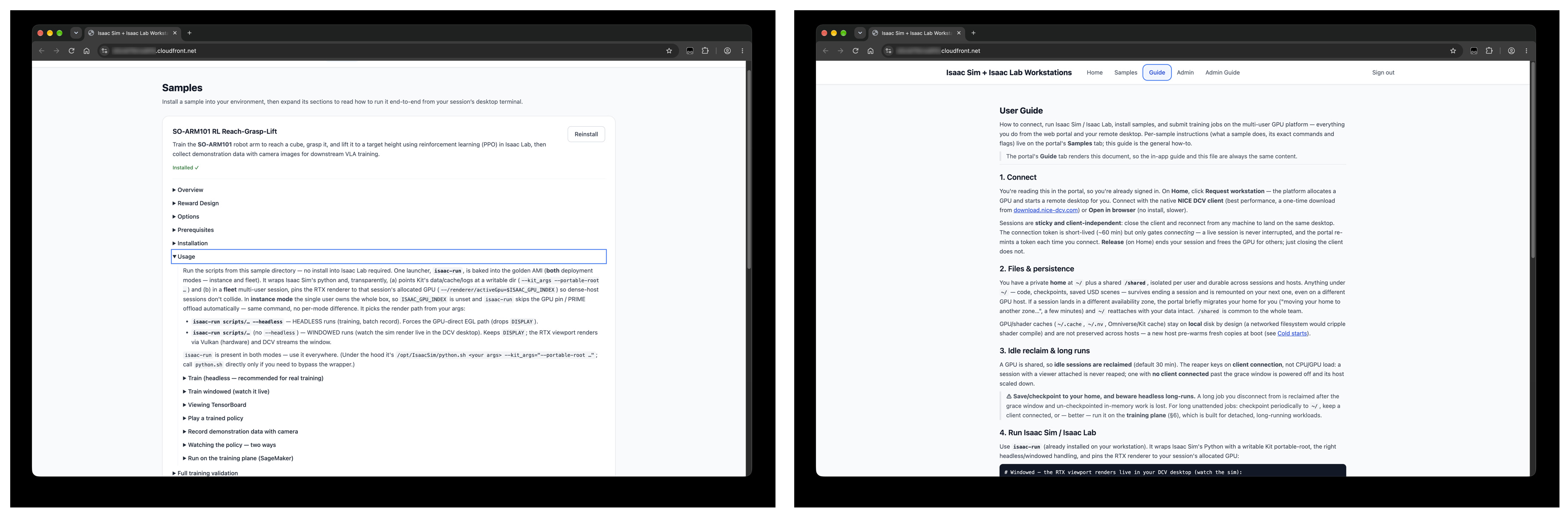Open three-dot browser menu in left window
The height and width of the screenshot is (516, 1568).
click(x=743, y=51)
